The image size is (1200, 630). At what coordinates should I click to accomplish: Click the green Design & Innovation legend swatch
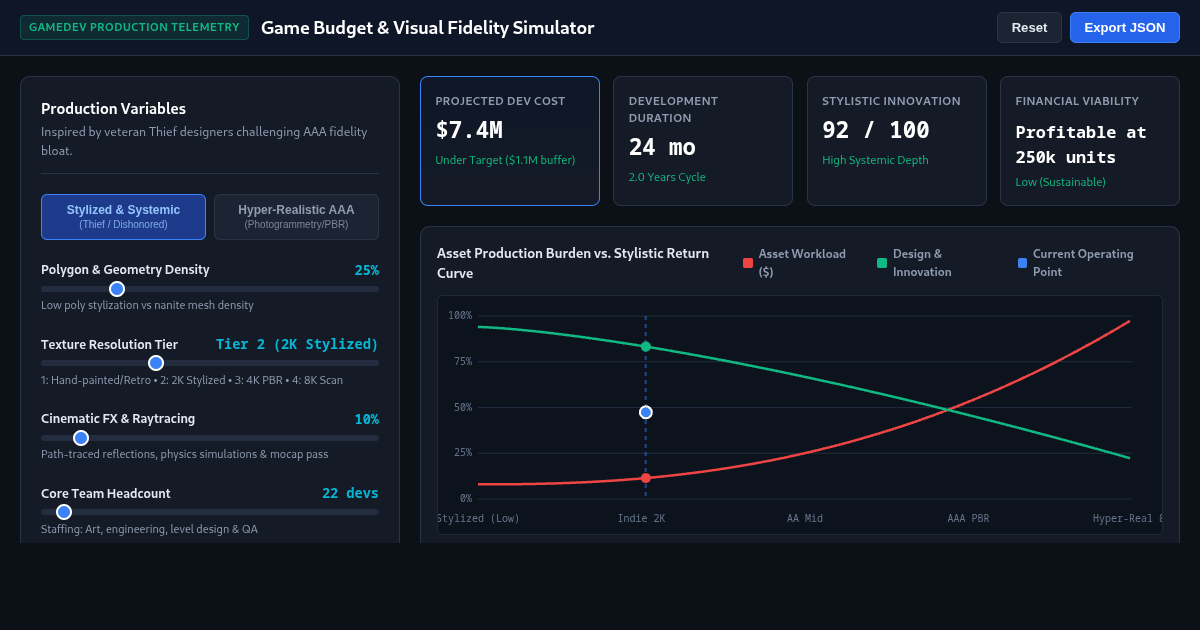tap(882, 263)
